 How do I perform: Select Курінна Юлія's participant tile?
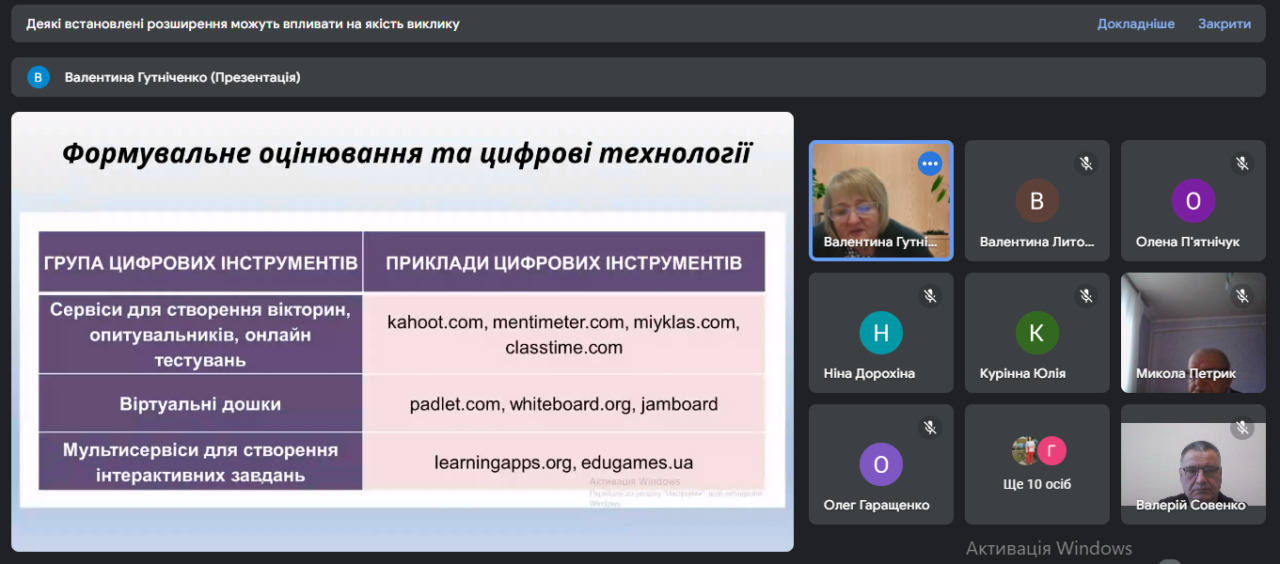[x=1037, y=332]
